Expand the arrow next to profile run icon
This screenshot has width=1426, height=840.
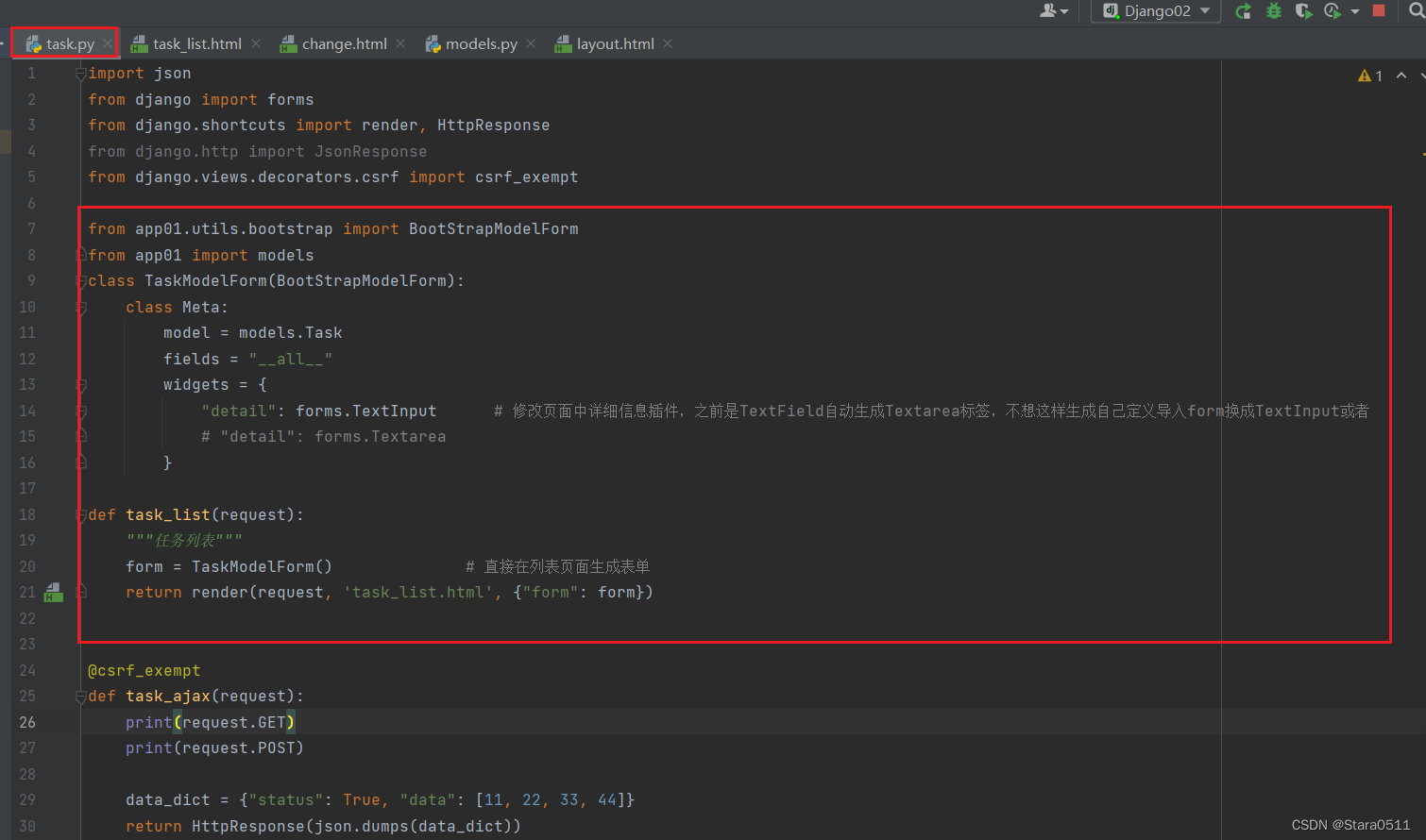(1354, 11)
